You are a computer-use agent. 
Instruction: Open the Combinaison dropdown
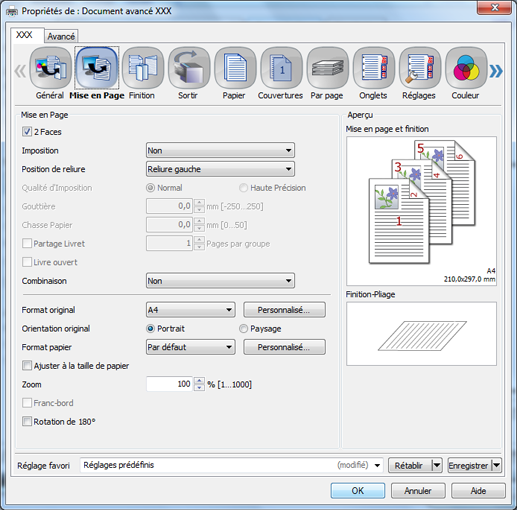click(220, 281)
